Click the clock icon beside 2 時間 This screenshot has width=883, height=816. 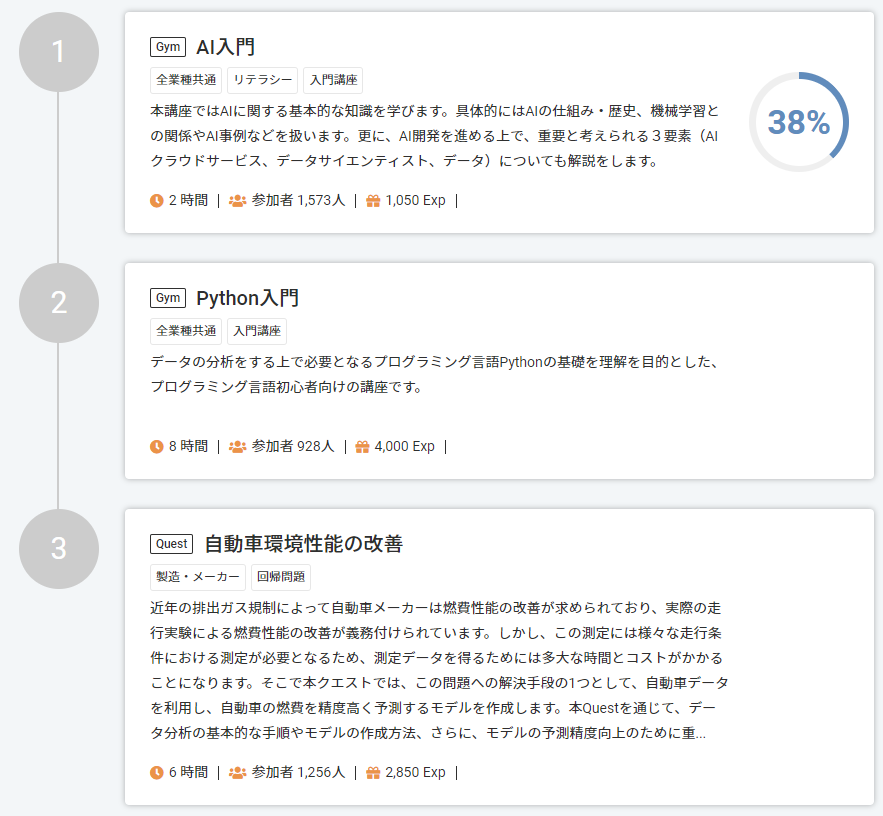click(x=157, y=200)
